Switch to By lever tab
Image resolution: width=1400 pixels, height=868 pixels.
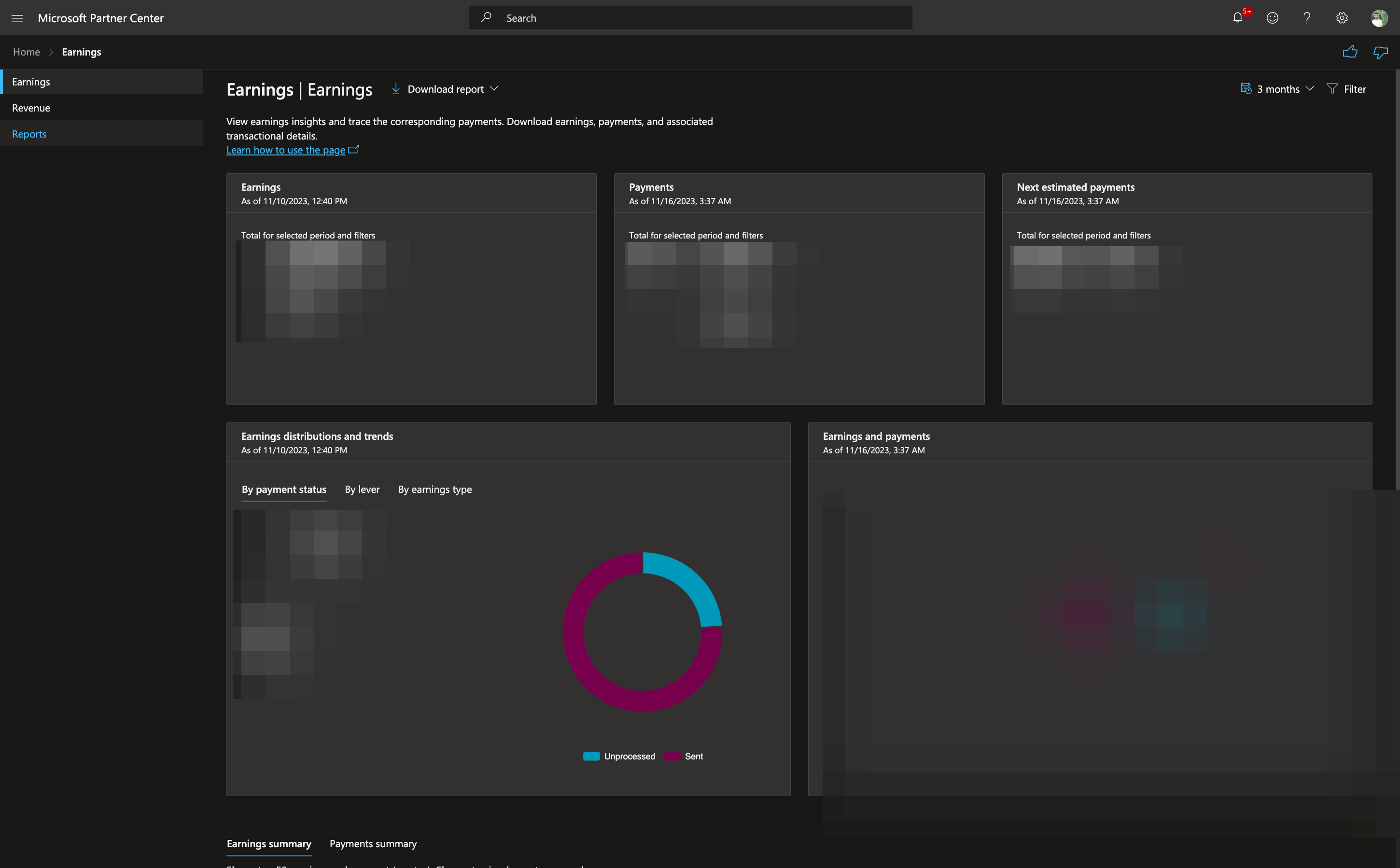pyautogui.click(x=362, y=489)
